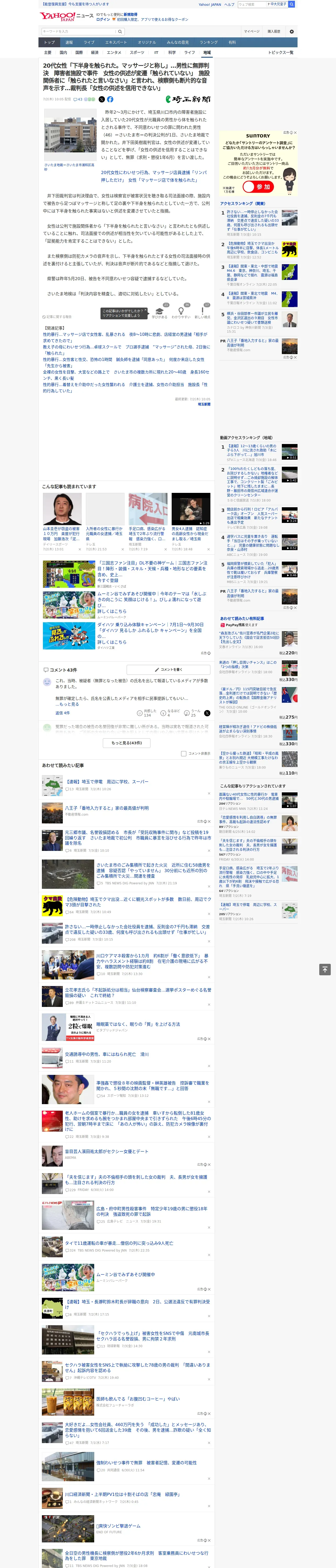This screenshot has width=336, height=1568.
Task: Share the article on X
Action: point(102,99)
